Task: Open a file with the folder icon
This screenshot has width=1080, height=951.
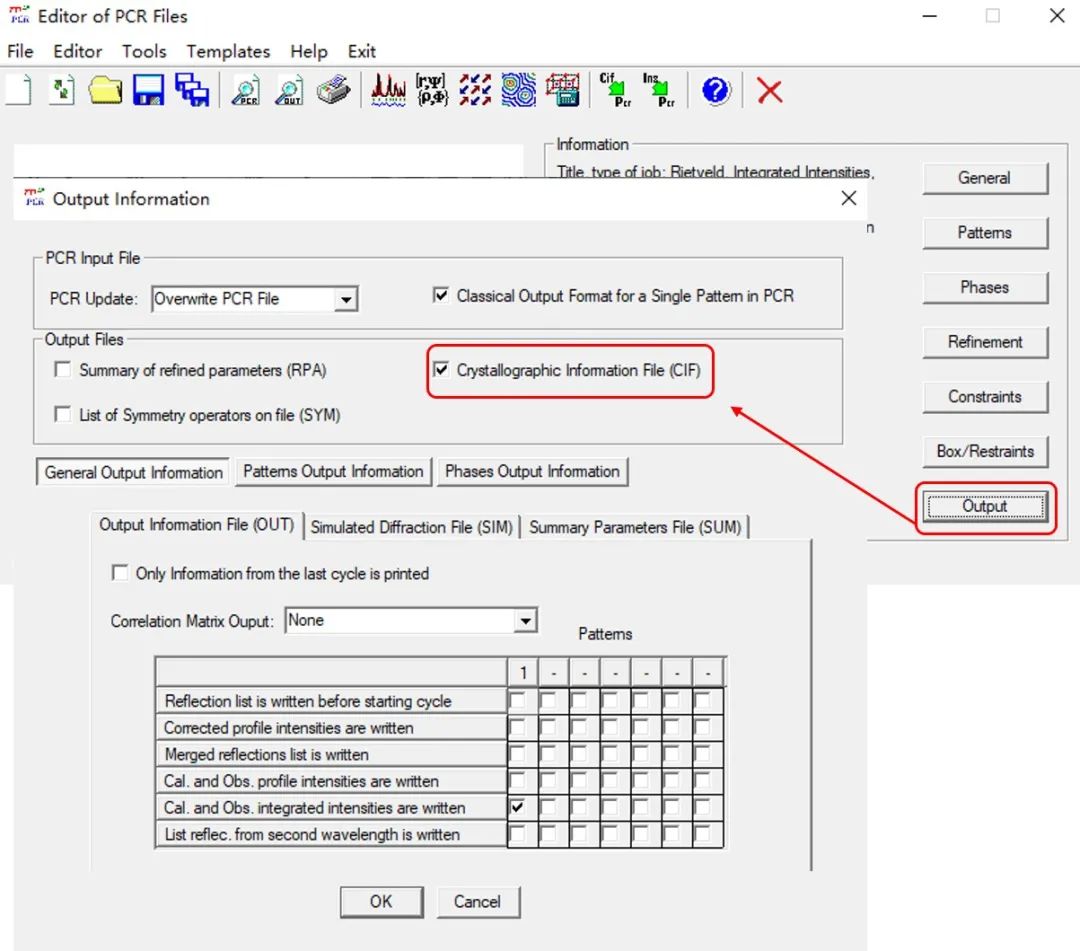Action: click(x=105, y=91)
